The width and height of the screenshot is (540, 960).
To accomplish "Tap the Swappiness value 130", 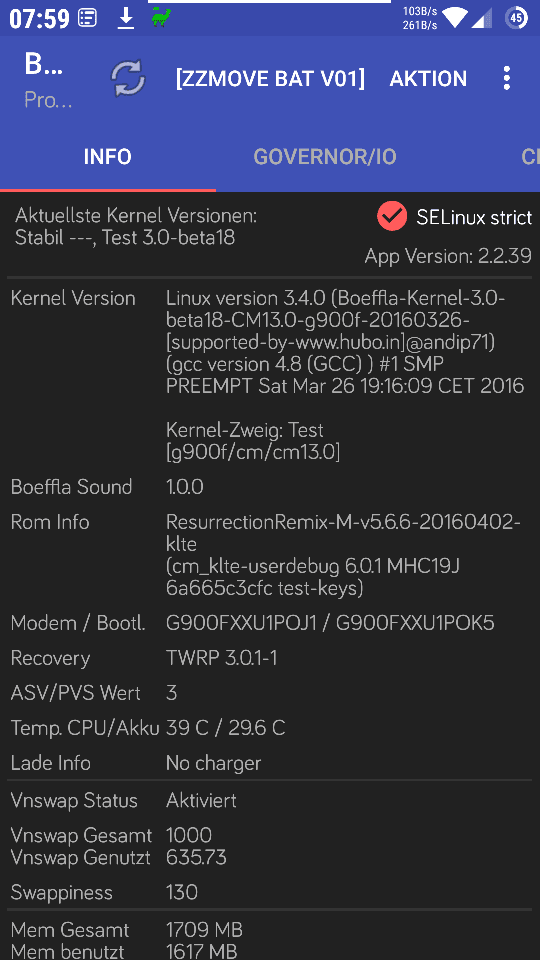I will pyautogui.click(x=182, y=892).
